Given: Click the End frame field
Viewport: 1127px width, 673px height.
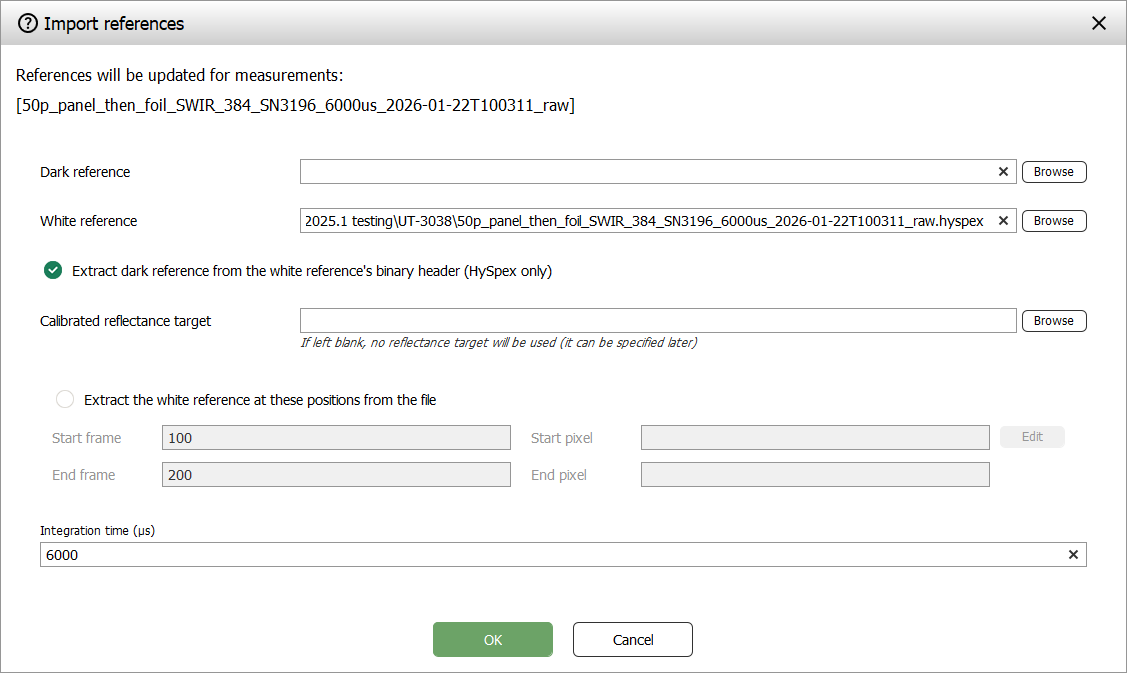Looking at the screenshot, I should (x=336, y=475).
